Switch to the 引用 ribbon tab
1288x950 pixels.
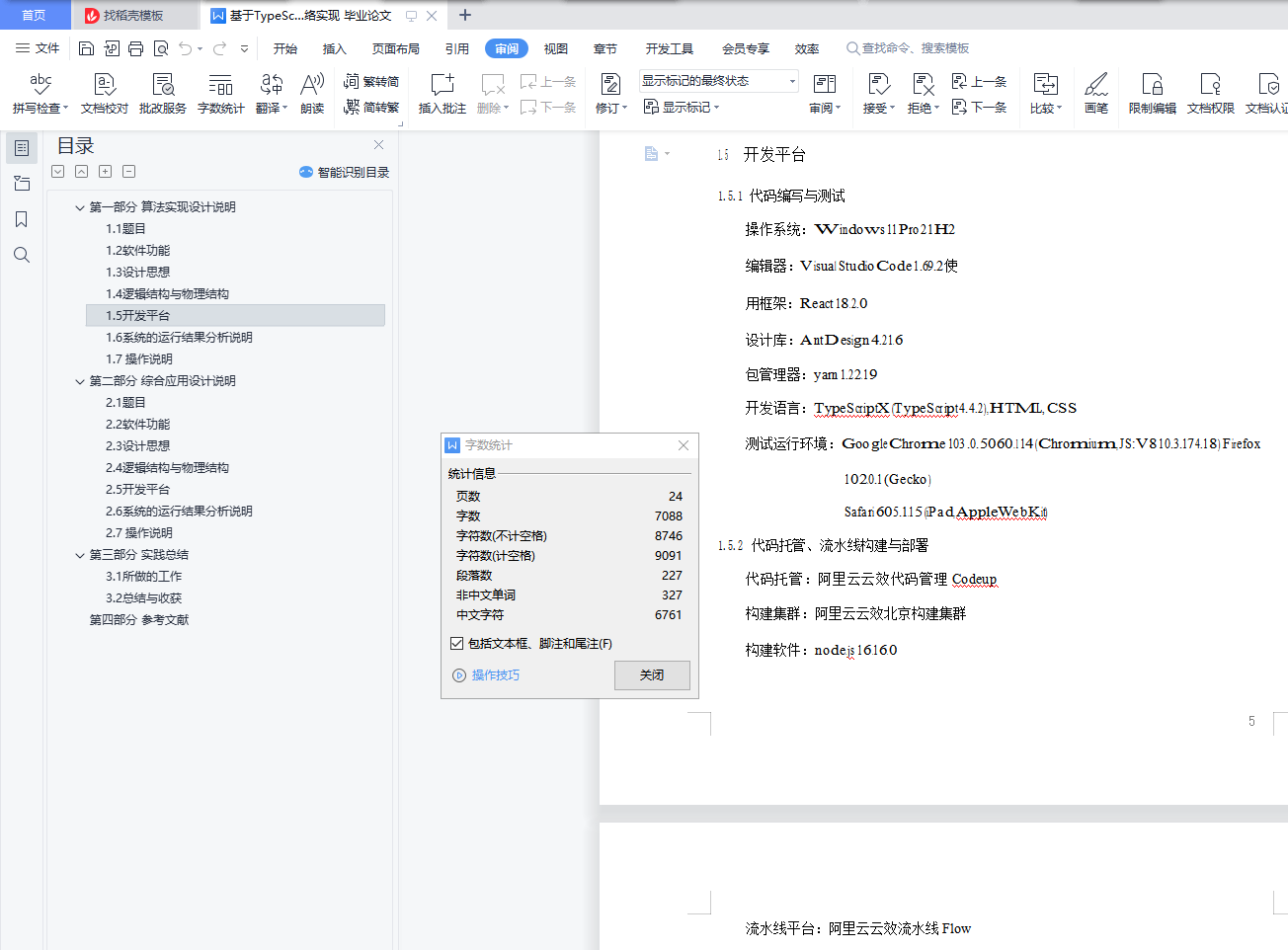coord(457,48)
